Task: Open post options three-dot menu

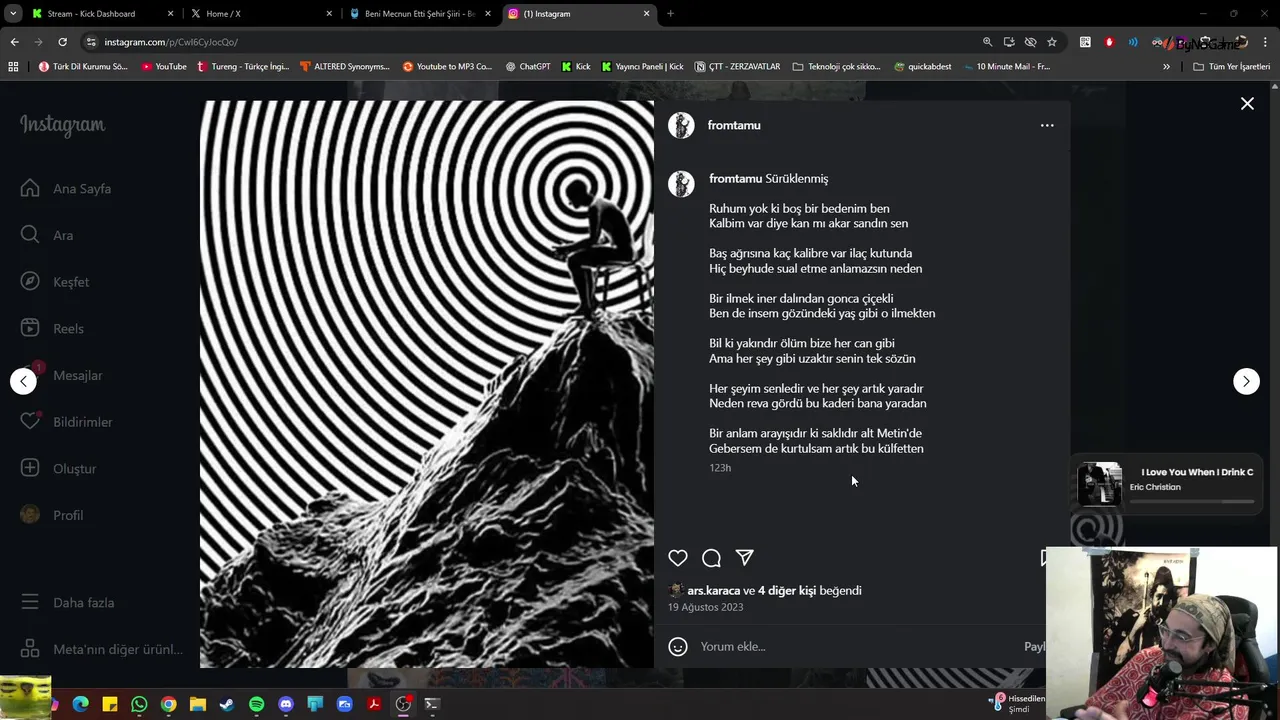Action: coord(1047,125)
